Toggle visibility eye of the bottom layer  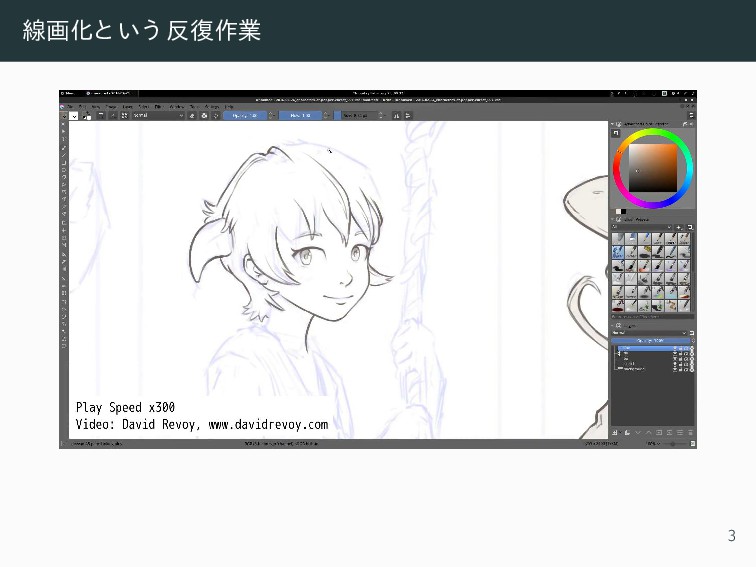[x=675, y=369]
